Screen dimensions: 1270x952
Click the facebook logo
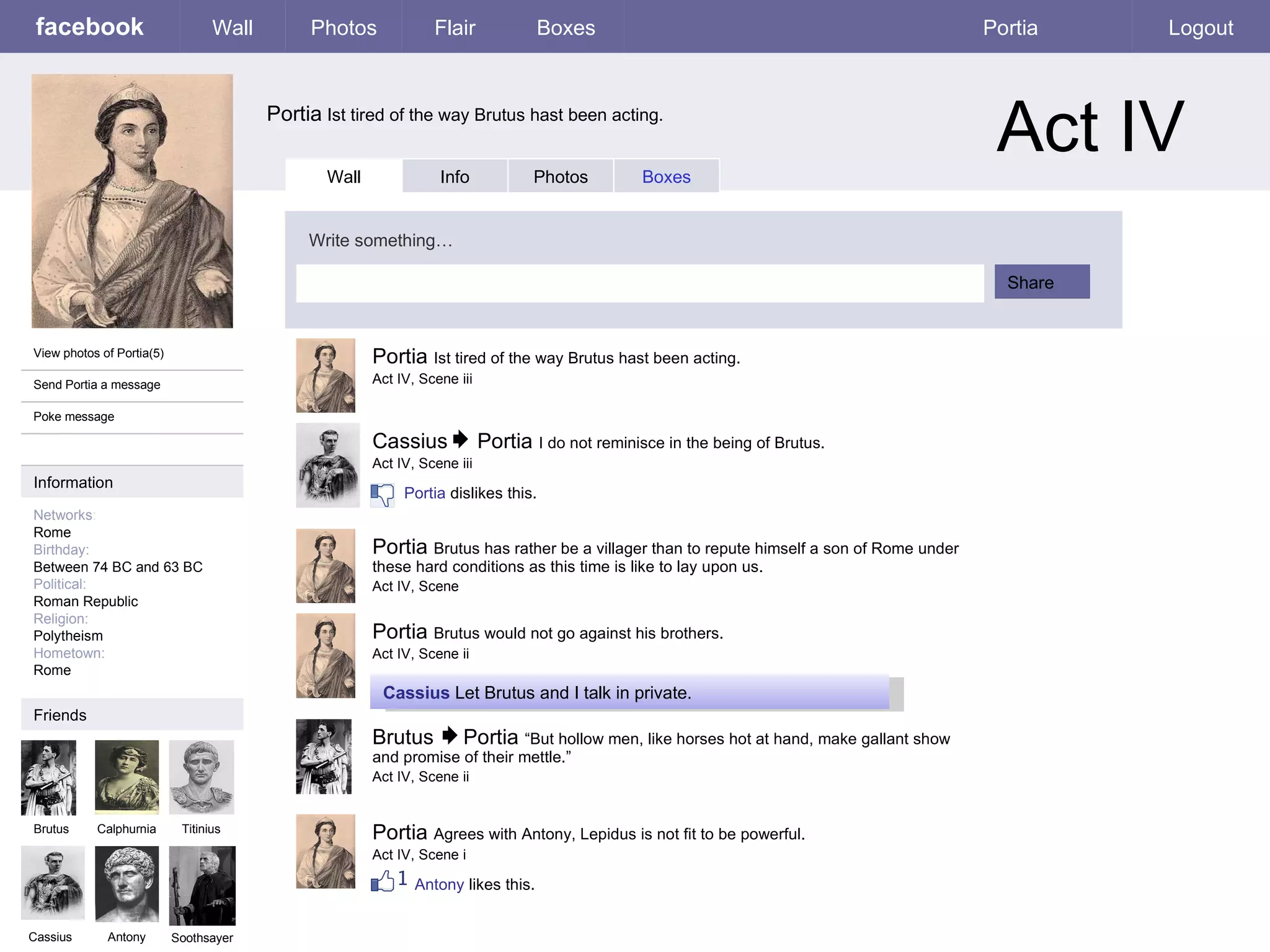(89, 27)
